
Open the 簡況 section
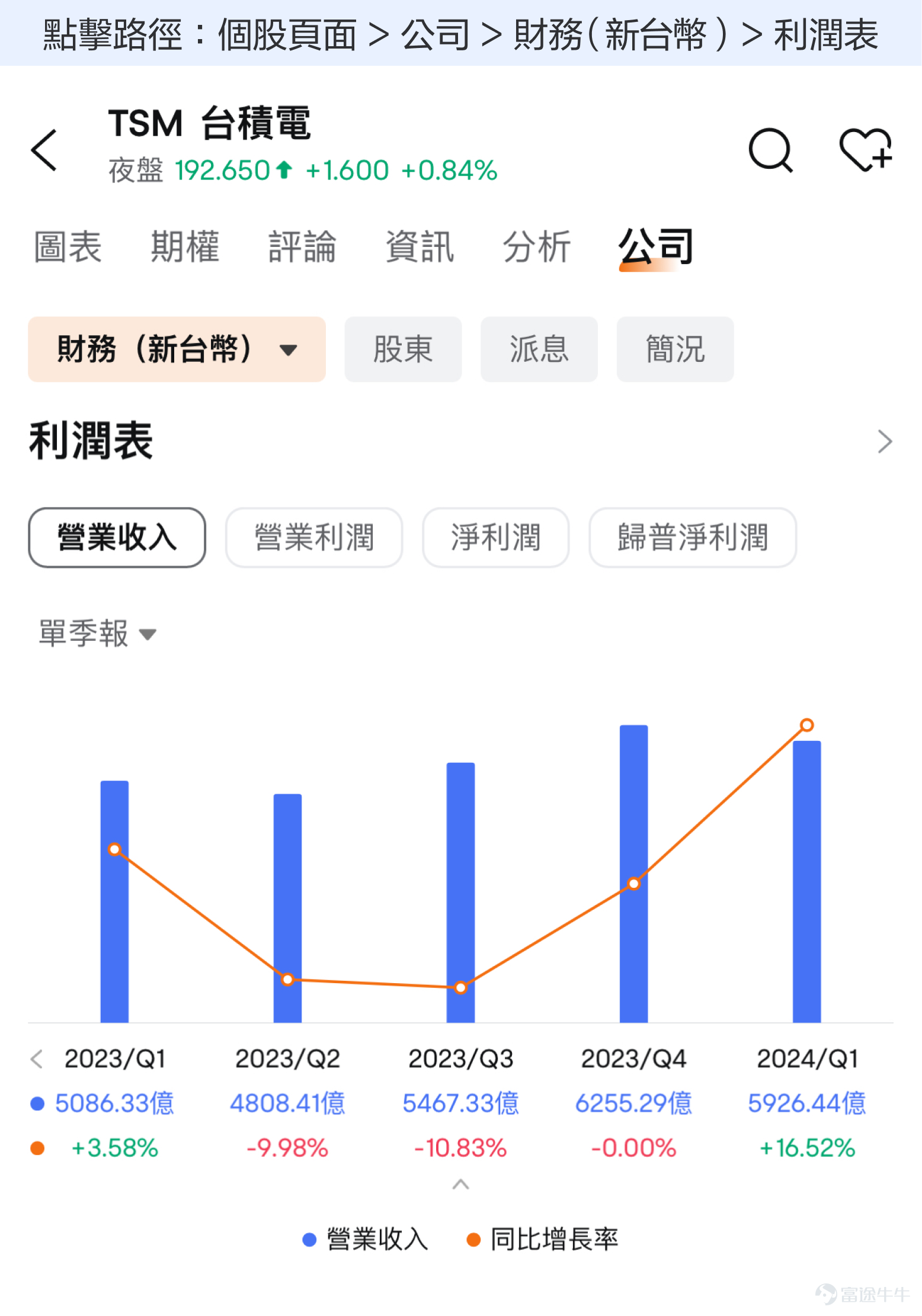pyautogui.click(x=675, y=349)
